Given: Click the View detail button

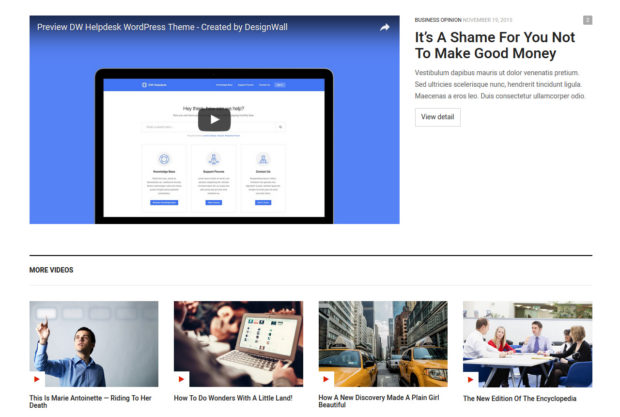Looking at the screenshot, I should click(437, 117).
